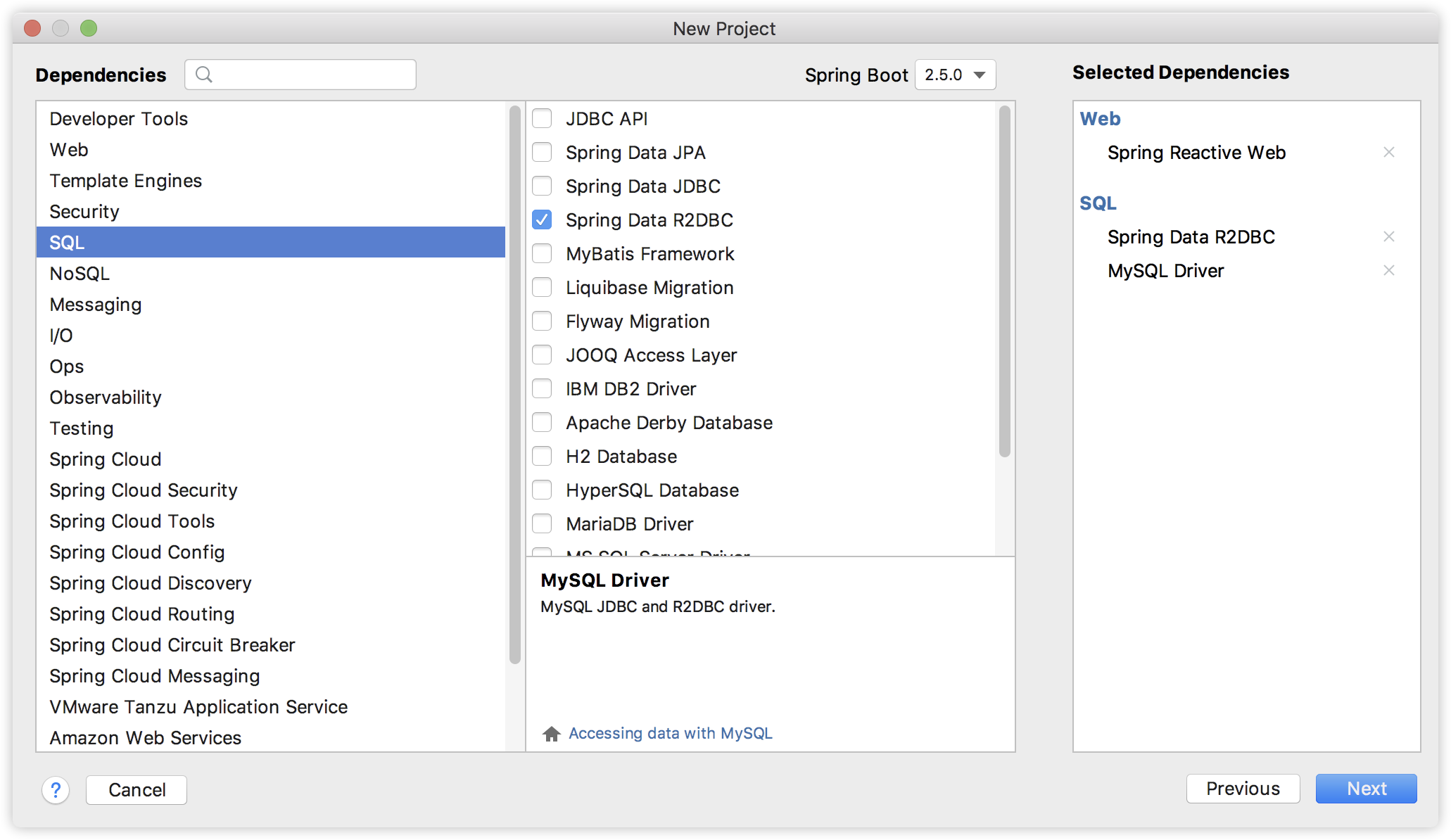Click the Cancel button
The image size is (1451, 840).
click(x=137, y=789)
